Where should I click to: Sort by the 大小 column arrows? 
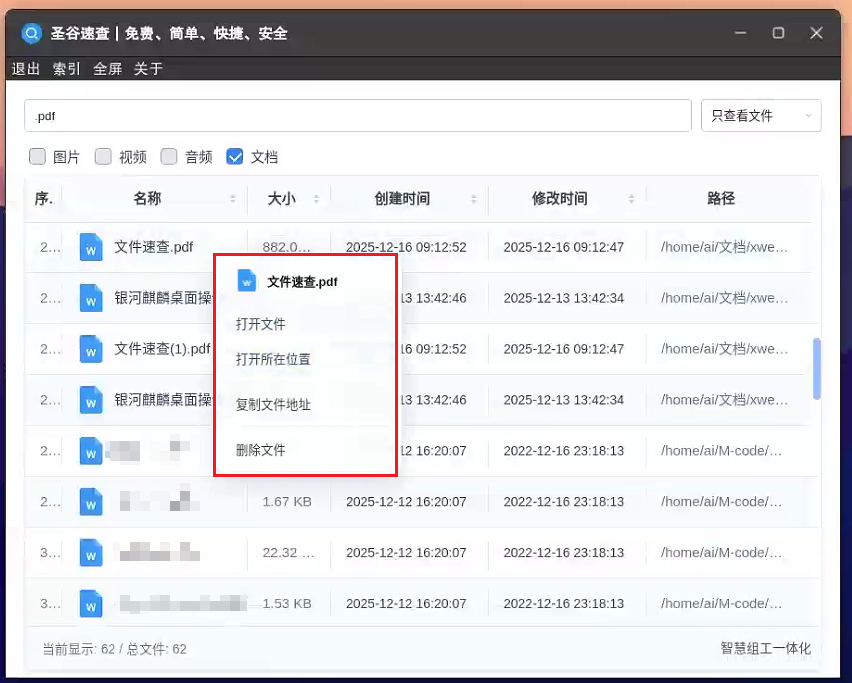point(316,198)
